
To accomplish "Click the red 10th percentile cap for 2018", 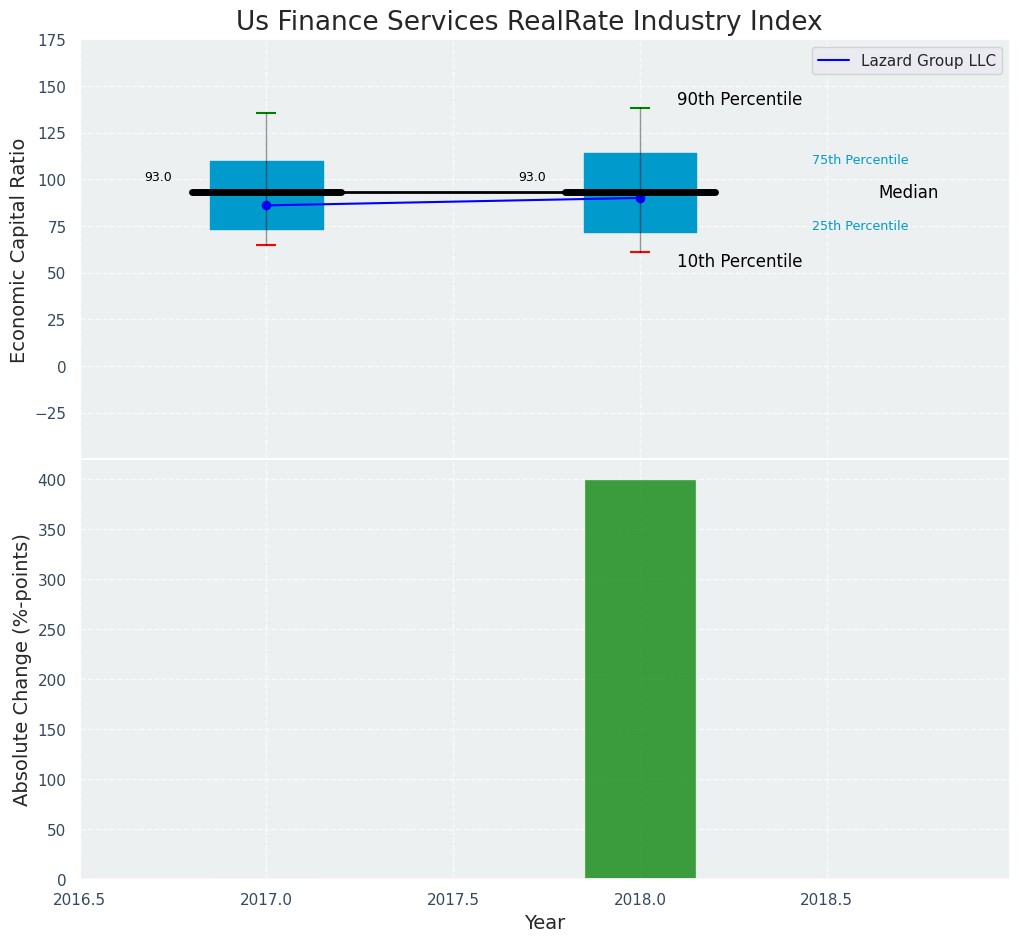I will 640,252.
